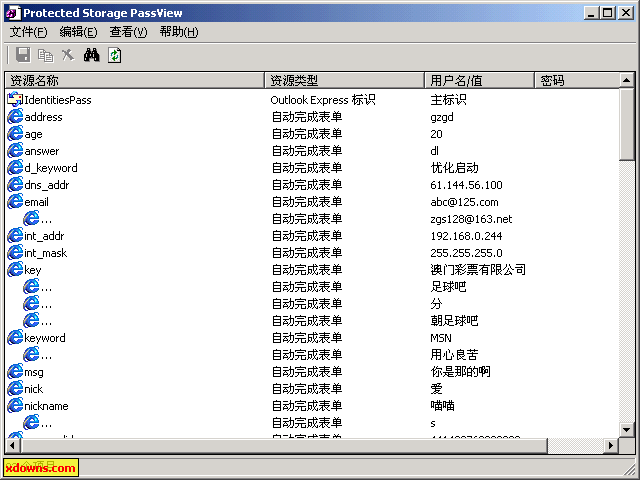Click the IE icon beside int_addr
The height and width of the screenshot is (480, 640).
pyautogui.click(x=15, y=236)
